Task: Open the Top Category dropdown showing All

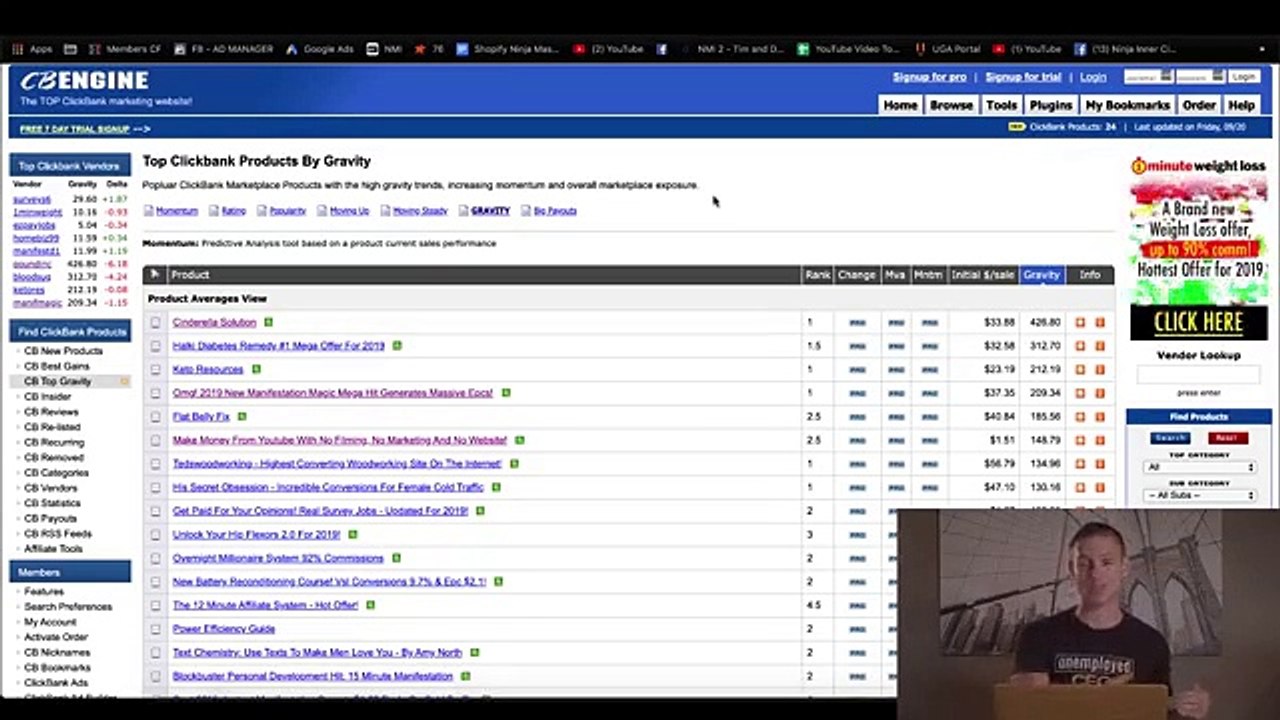Action: (1199, 467)
